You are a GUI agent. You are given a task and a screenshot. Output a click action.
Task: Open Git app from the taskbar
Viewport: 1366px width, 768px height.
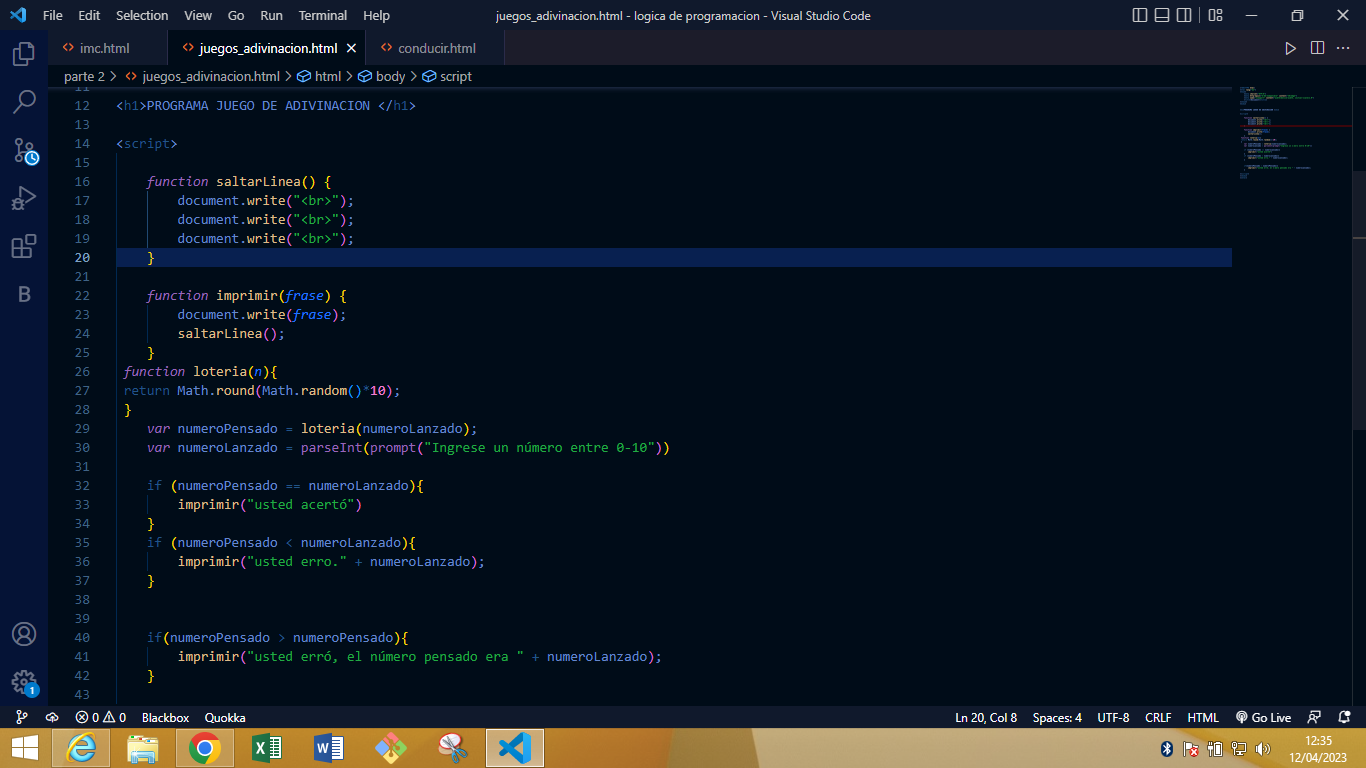click(391, 748)
